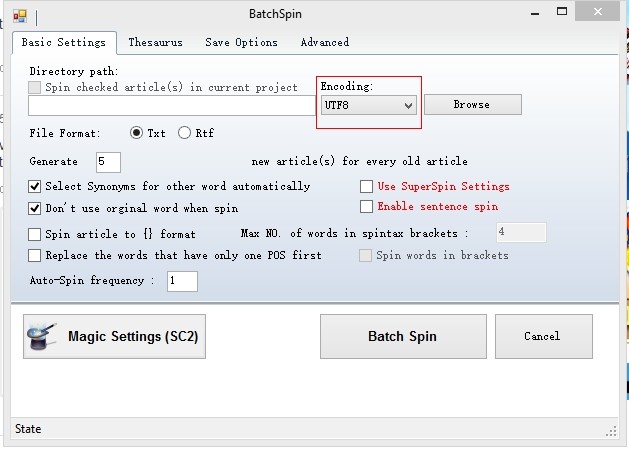Screen dimensions: 629x451
Task: Click the Auto-Spin frequency input field
Action: [182, 281]
